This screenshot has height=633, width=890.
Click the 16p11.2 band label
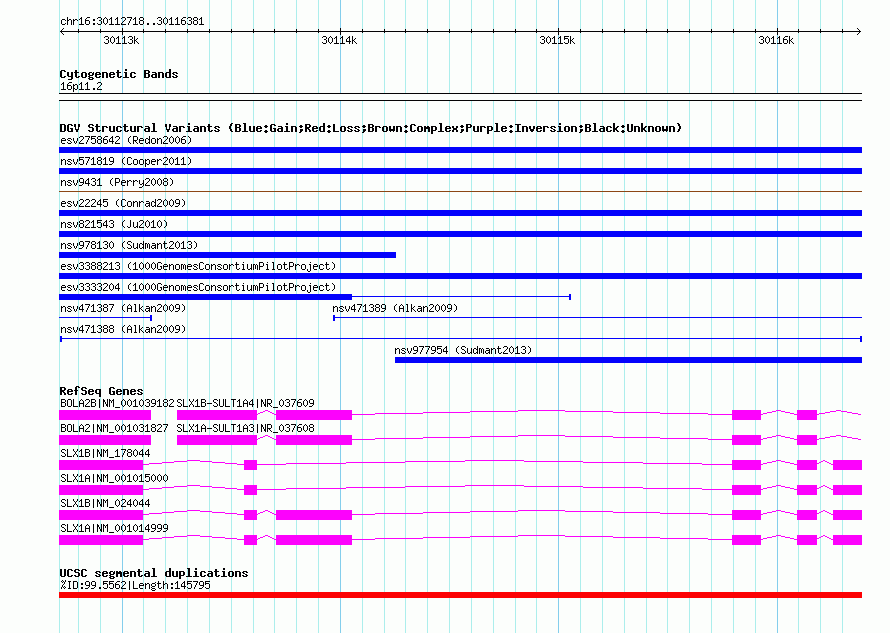(81, 86)
